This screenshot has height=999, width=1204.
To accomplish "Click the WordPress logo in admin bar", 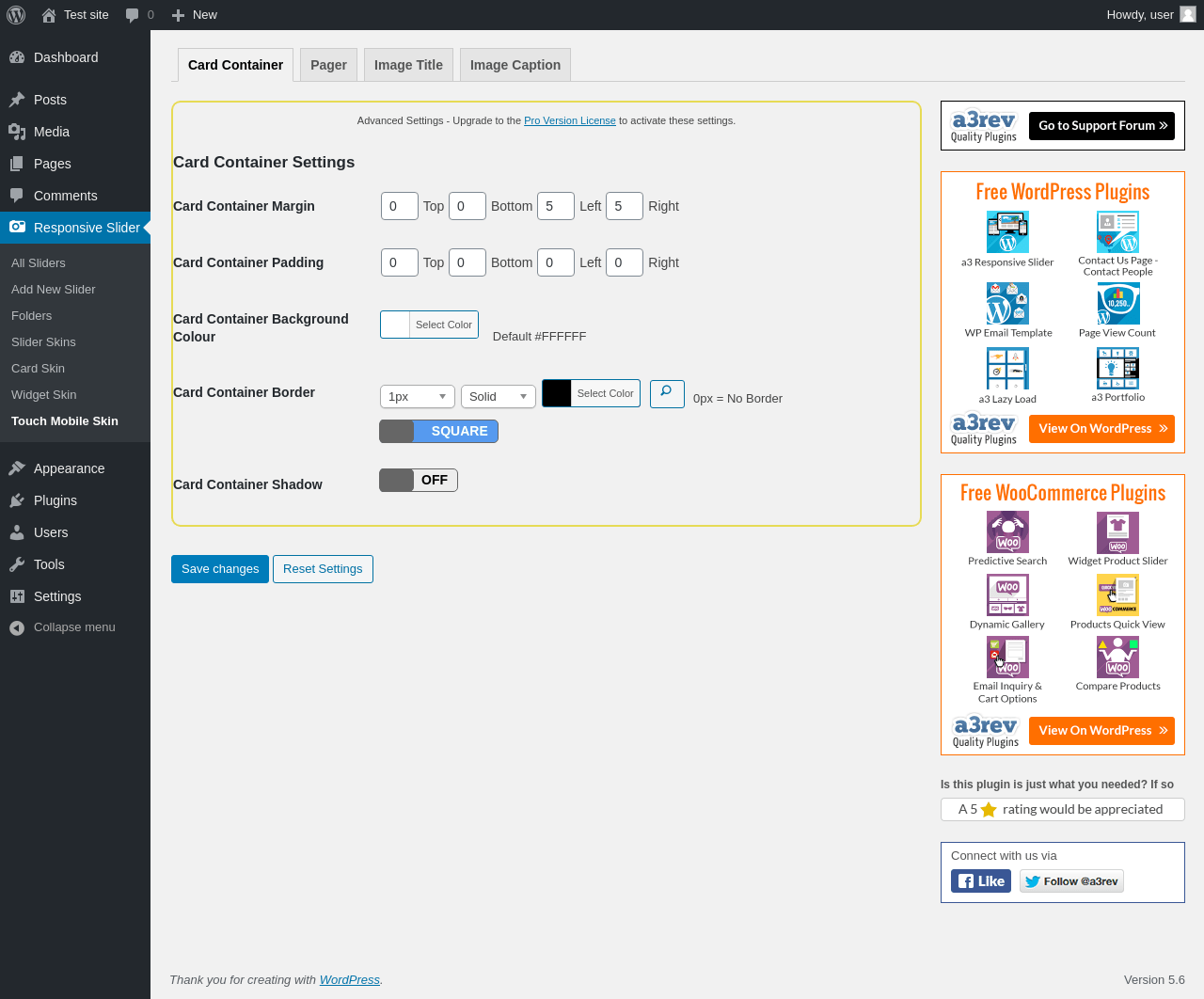I will point(16,15).
